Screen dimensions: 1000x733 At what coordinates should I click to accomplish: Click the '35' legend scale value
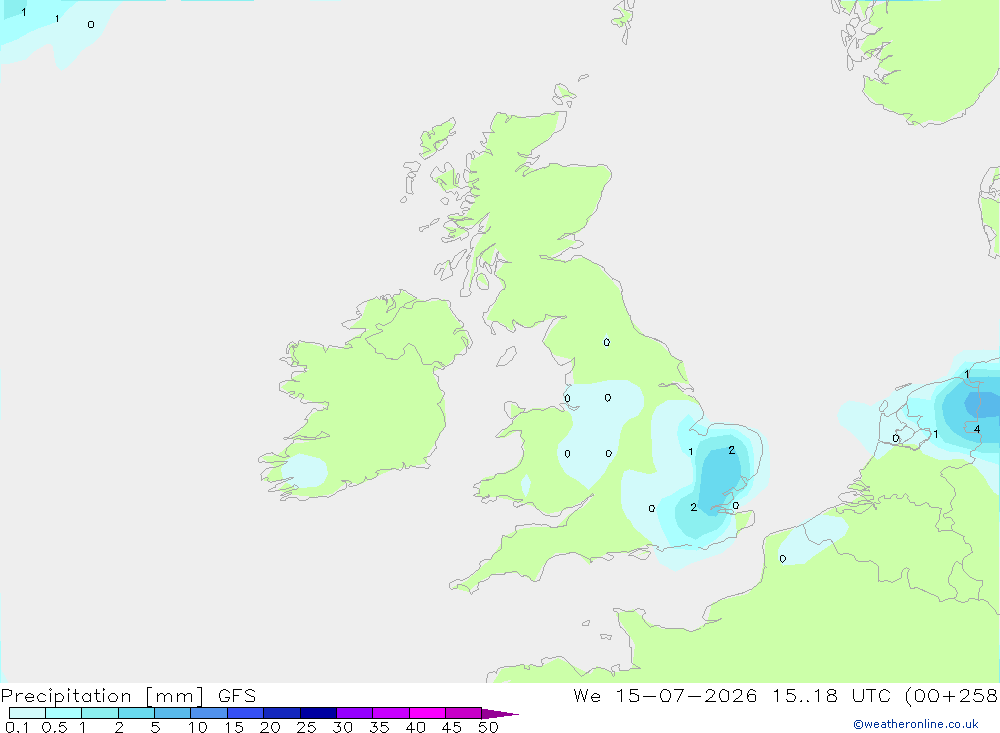click(379, 727)
